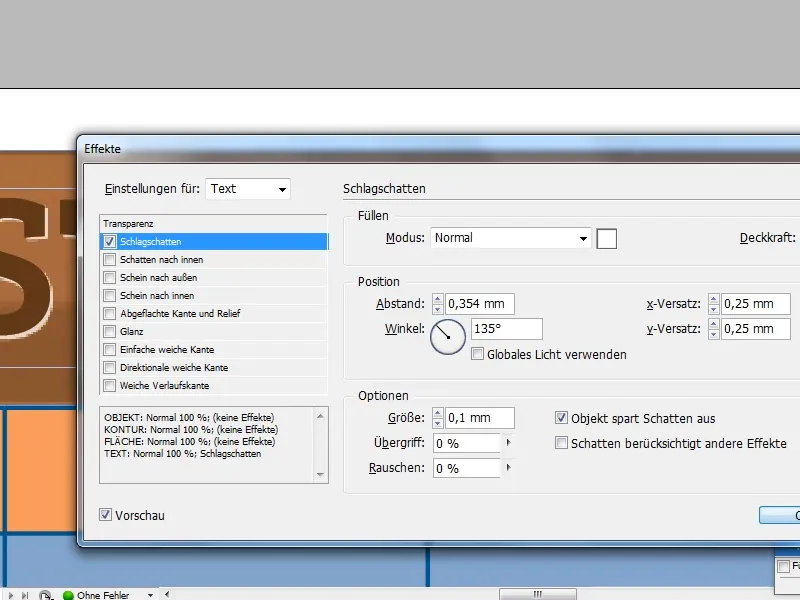
Task: Click the preflight profile icon in status bar
Action: [x=45, y=595]
